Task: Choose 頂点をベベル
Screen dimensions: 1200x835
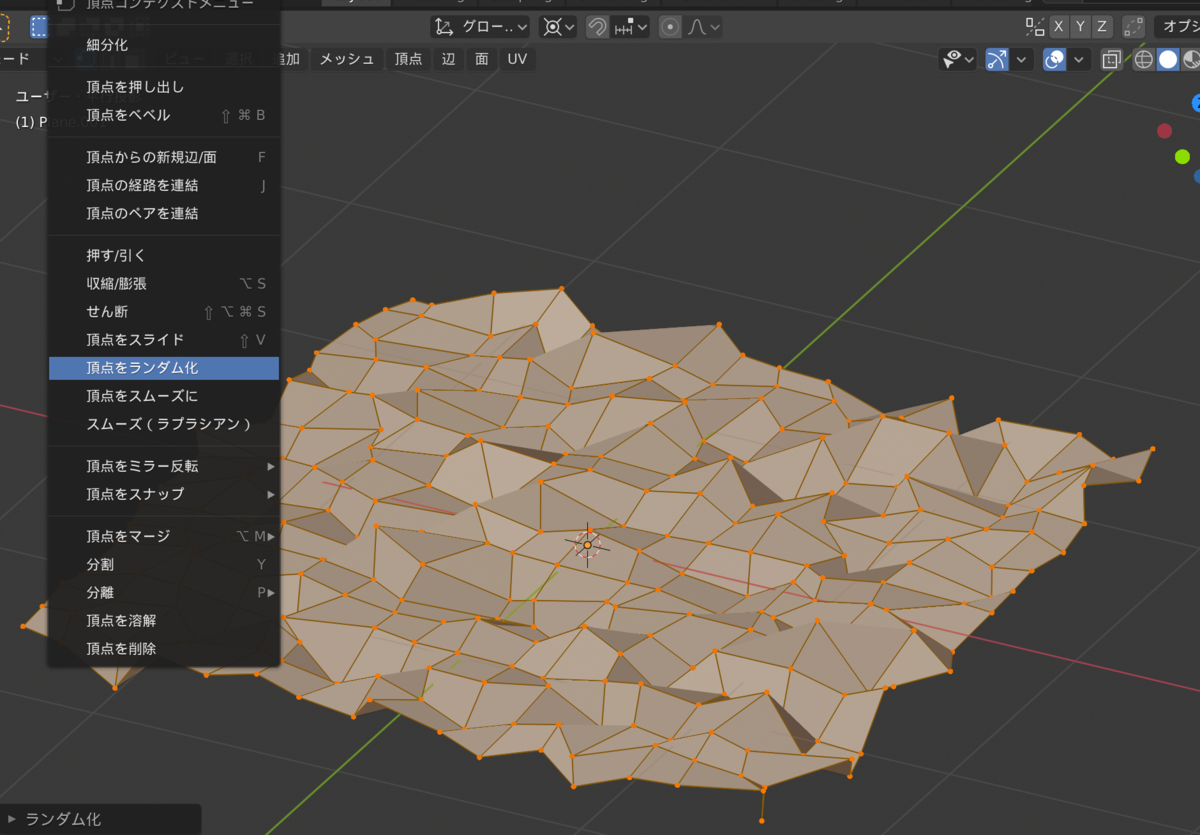Action: coord(164,115)
